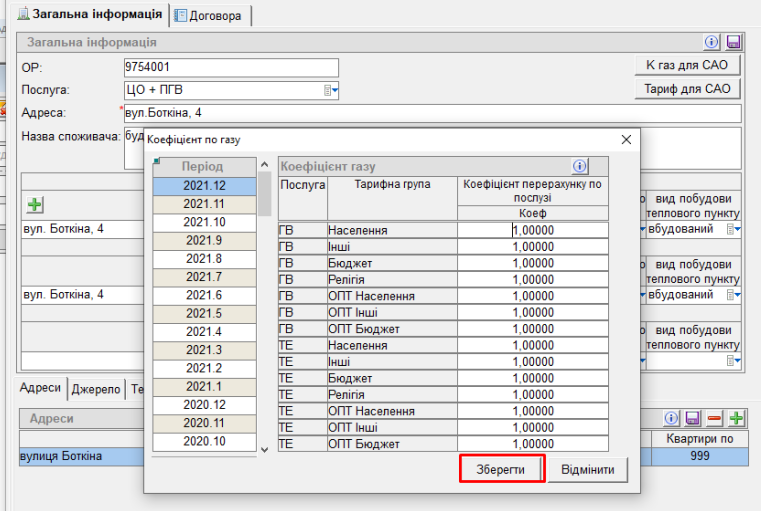
Task: Close the Коефіцієнт по газу dialog
Action: [626, 140]
